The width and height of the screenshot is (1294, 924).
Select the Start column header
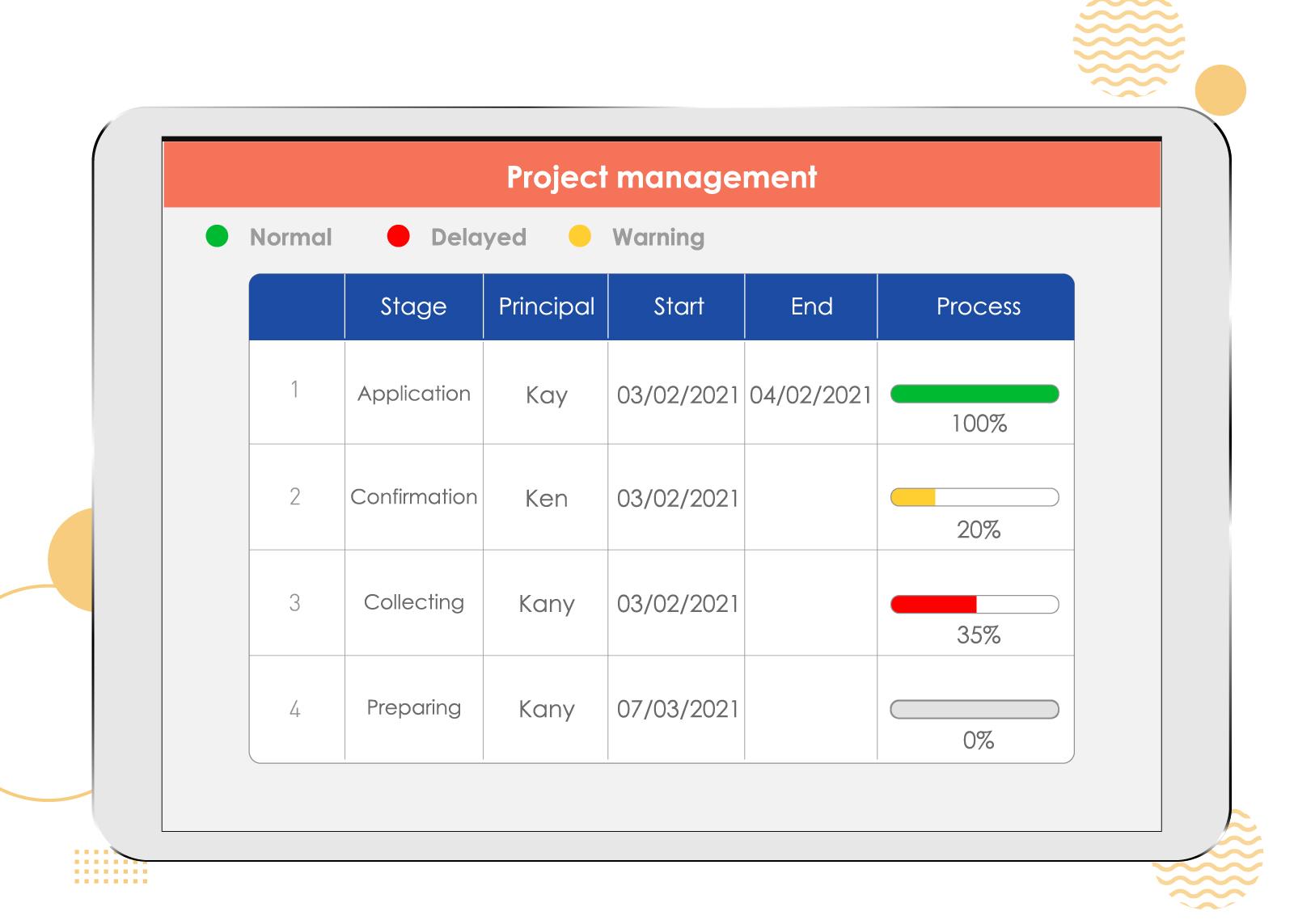tap(677, 306)
